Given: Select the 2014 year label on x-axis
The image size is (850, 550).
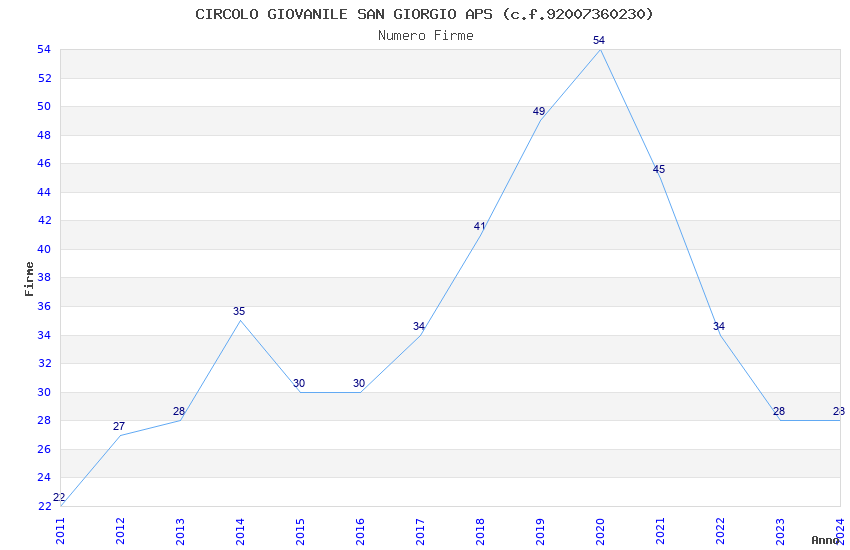Looking at the screenshot, I should [x=240, y=531].
